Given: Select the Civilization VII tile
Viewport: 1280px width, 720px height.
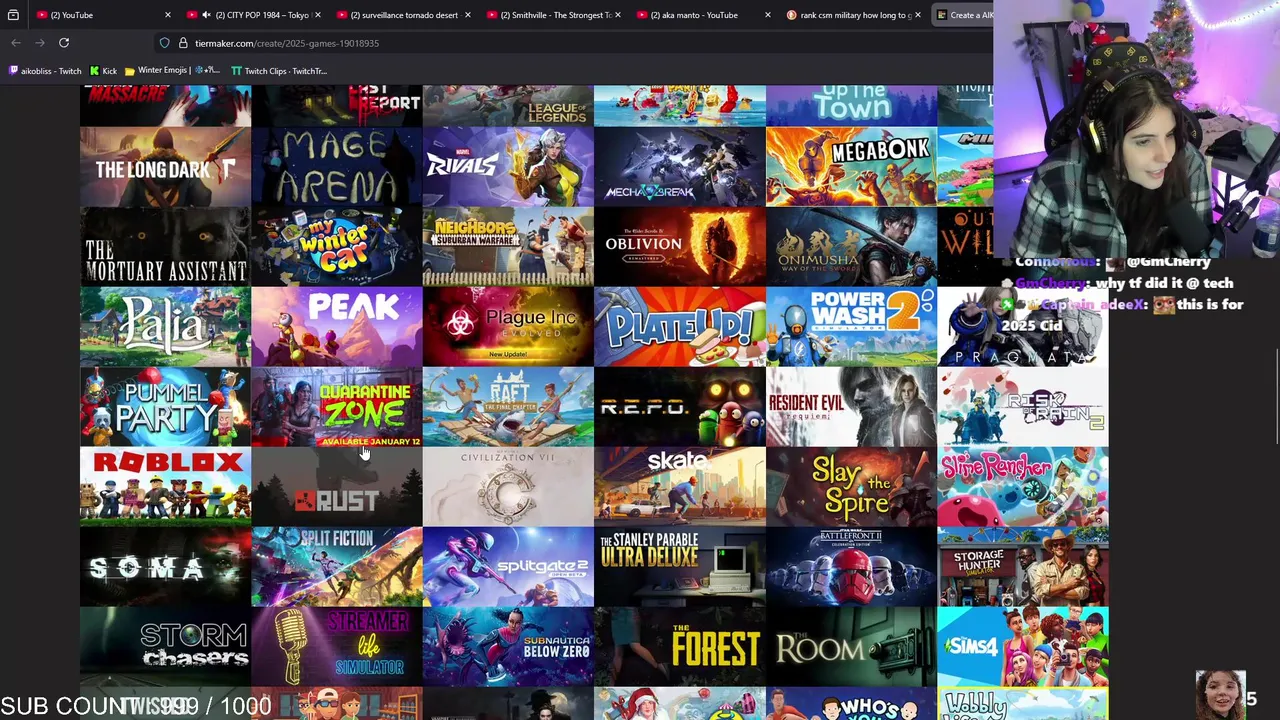Looking at the screenshot, I should pos(508,487).
